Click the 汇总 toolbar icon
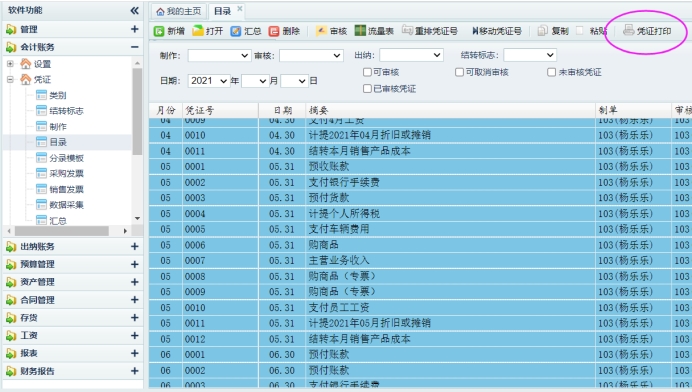692x392 pixels. (236, 31)
